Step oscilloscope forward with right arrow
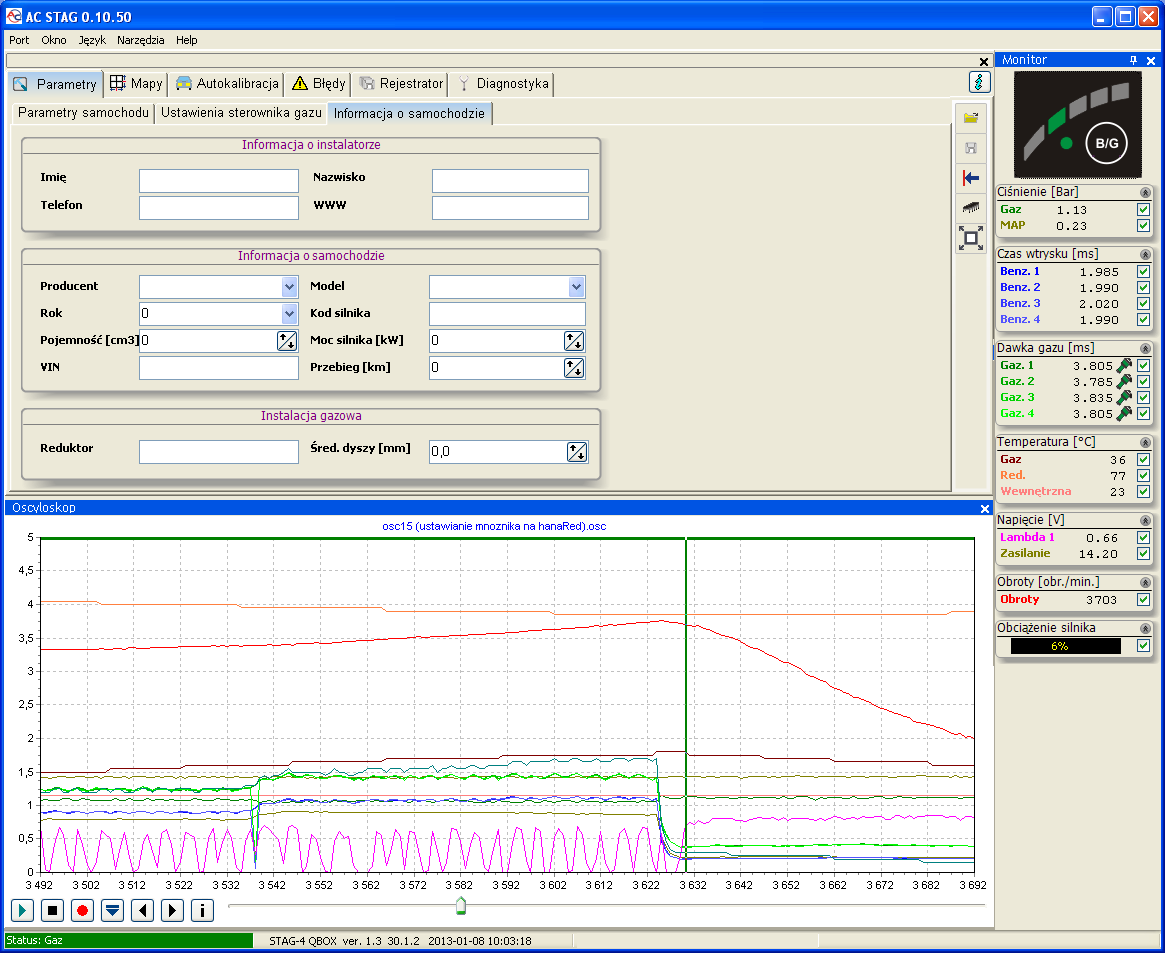This screenshot has width=1165, height=953. point(172,910)
